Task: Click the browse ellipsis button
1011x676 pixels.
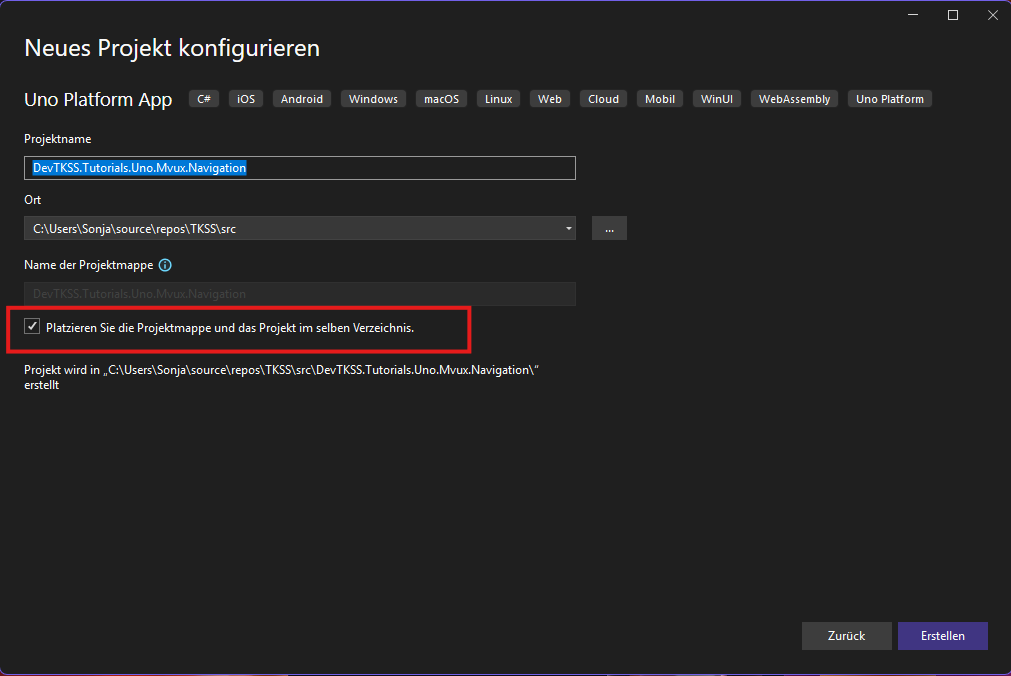Action: pos(609,229)
